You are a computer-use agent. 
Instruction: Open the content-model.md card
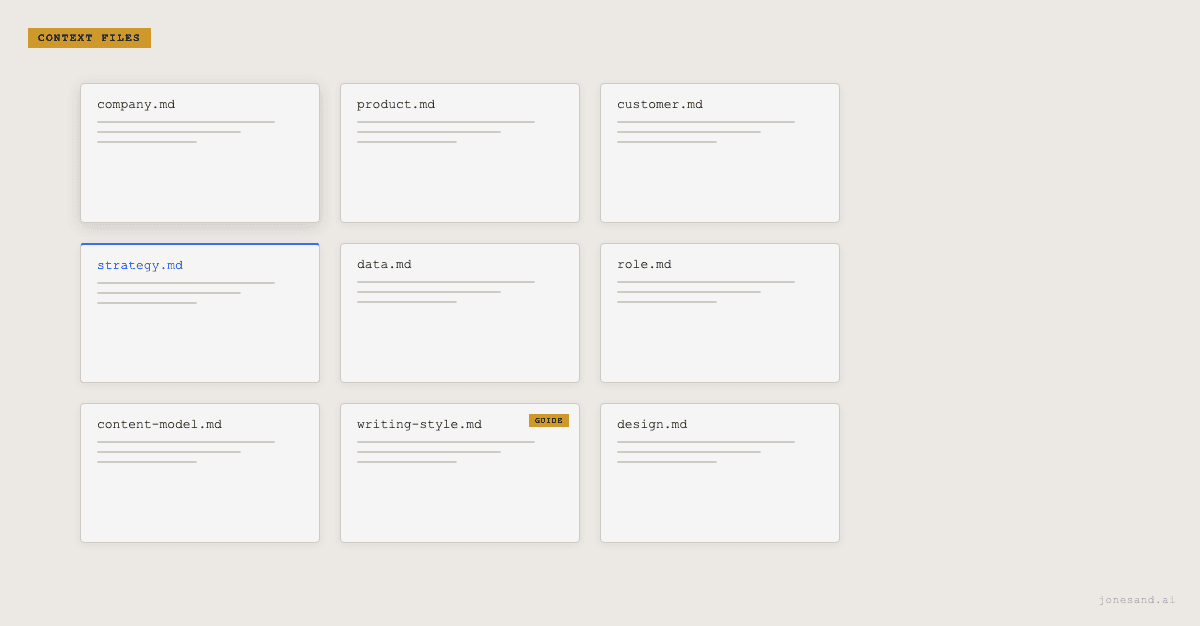(x=200, y=473)
